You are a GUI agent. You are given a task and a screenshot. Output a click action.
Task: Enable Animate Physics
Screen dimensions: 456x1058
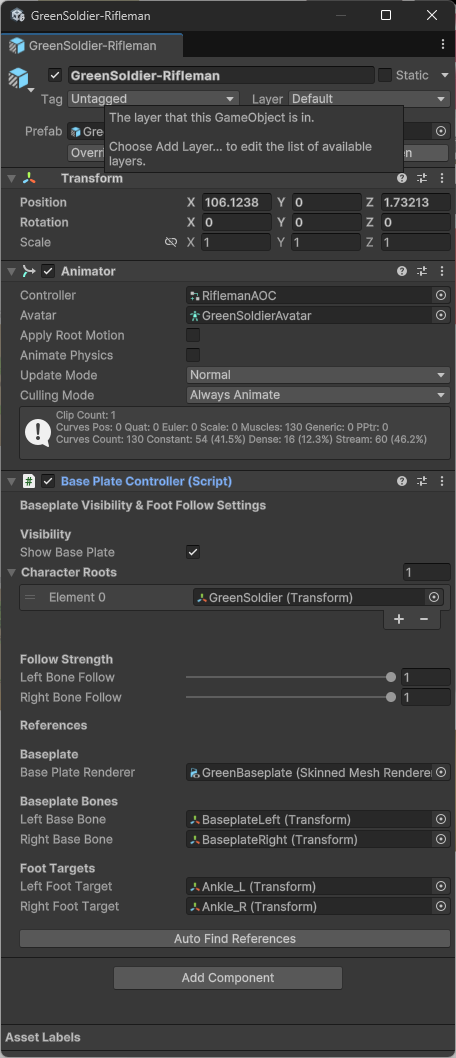click(x=193, y=355)
